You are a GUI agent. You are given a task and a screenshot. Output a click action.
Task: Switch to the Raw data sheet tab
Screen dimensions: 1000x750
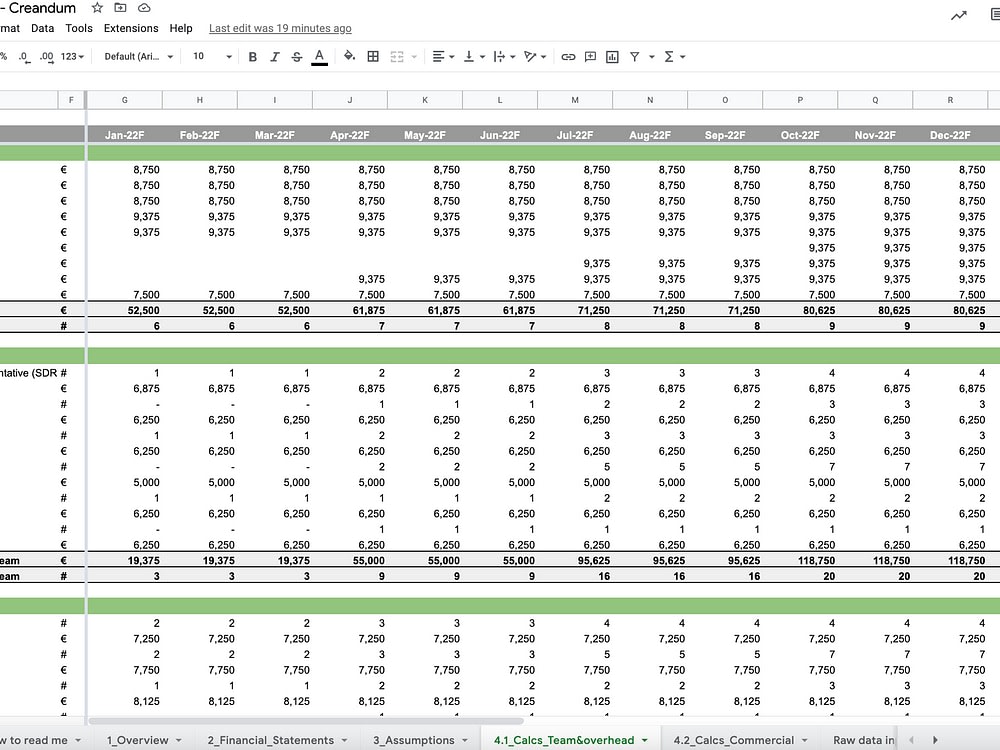coord(864,740)
